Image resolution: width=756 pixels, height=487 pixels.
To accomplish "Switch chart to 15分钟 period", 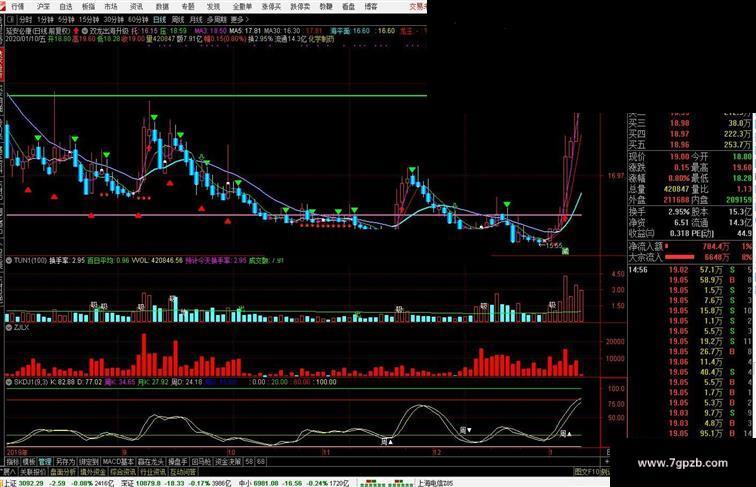I will tap(89, 20).
